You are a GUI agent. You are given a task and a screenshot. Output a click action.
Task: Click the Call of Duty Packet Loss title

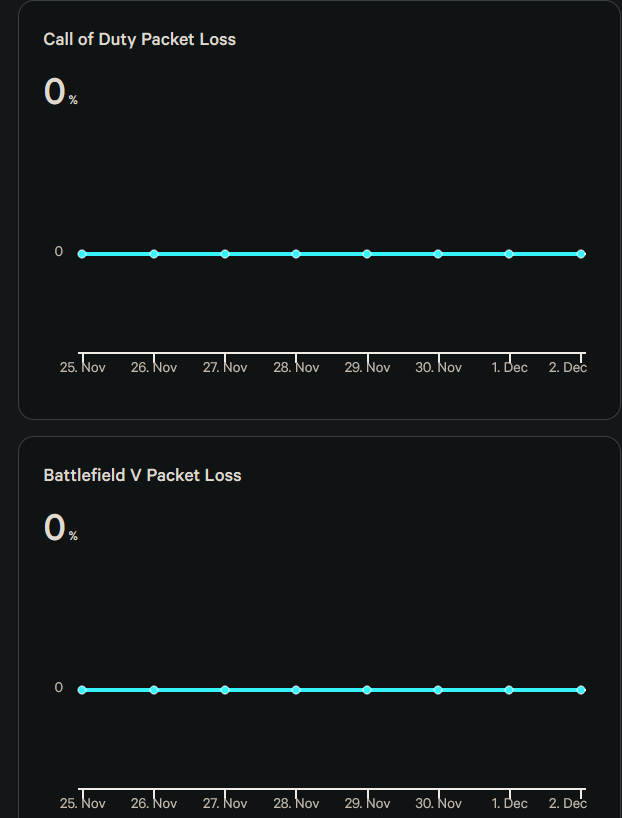point(140,40)
